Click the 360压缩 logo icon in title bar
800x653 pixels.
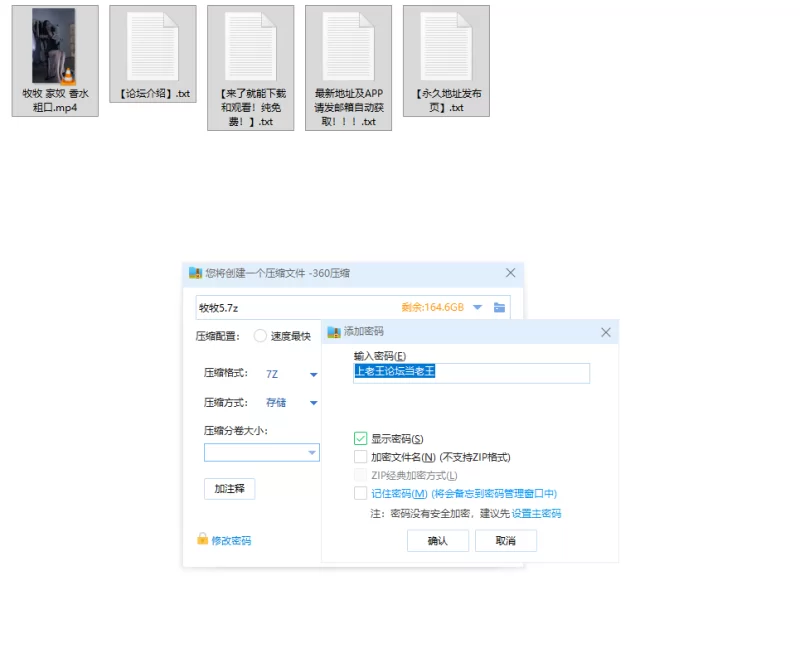[195, 273]
